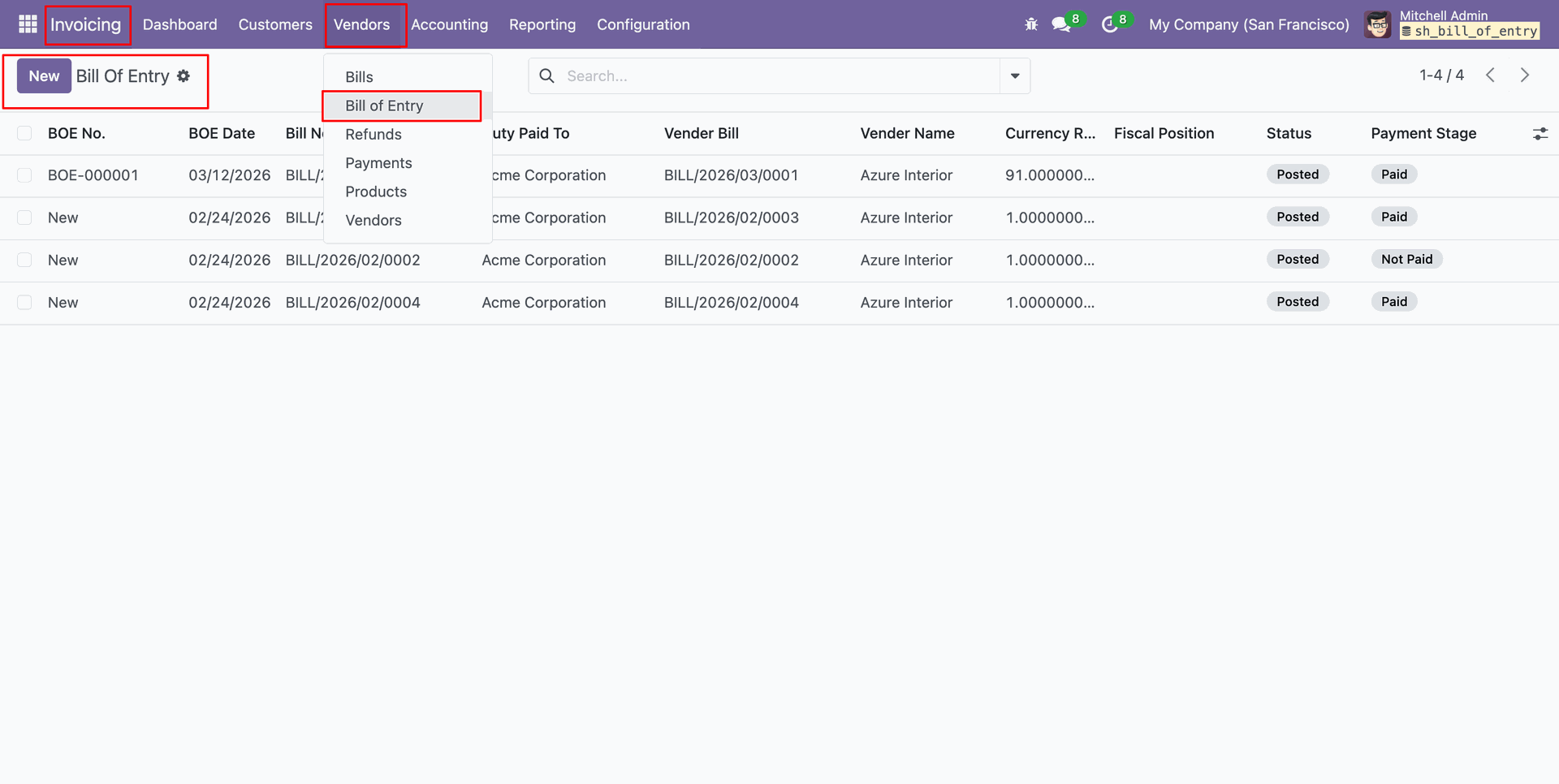
Task: Select Refunds from Vendors menu
Action: pyautogui.click(x=374, y=135)
